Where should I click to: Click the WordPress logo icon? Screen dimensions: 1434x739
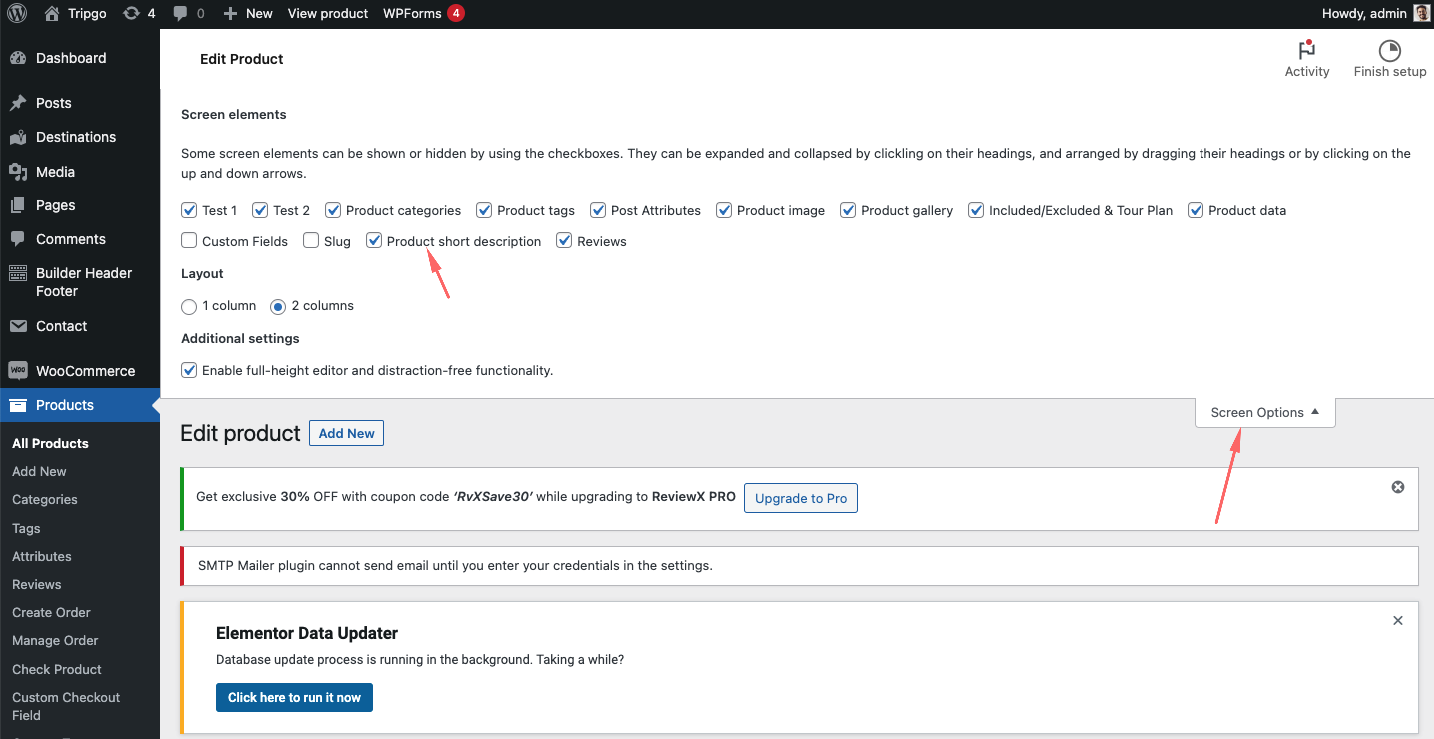pos(17,14)
